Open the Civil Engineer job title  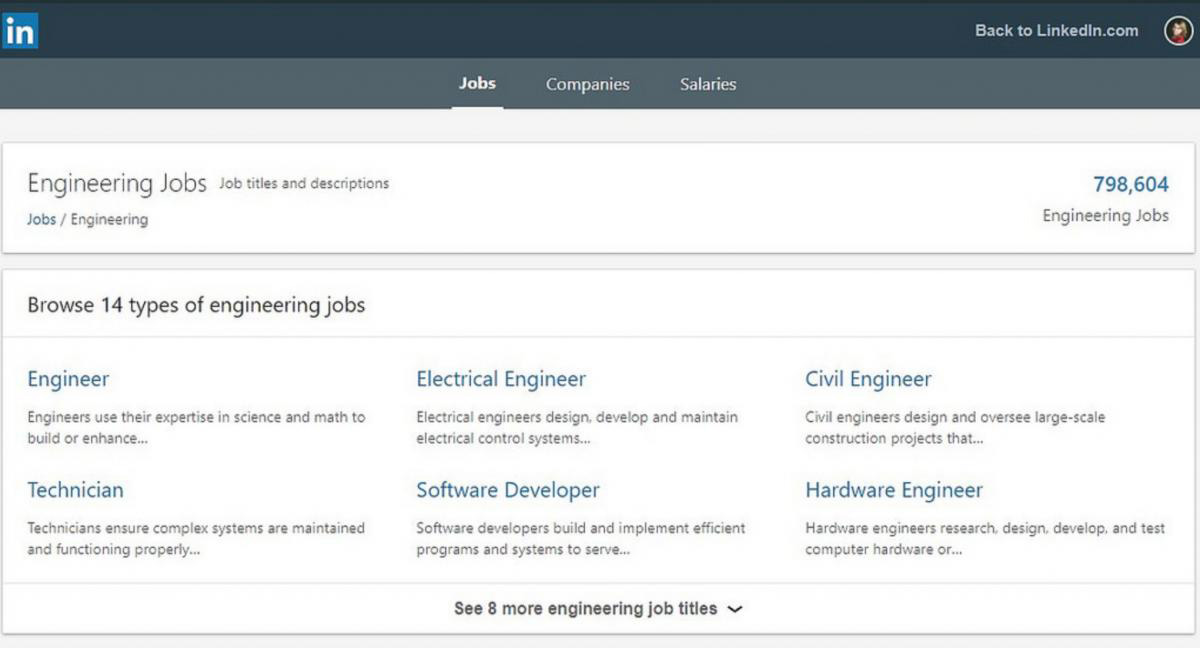click(x=868, y=379)
